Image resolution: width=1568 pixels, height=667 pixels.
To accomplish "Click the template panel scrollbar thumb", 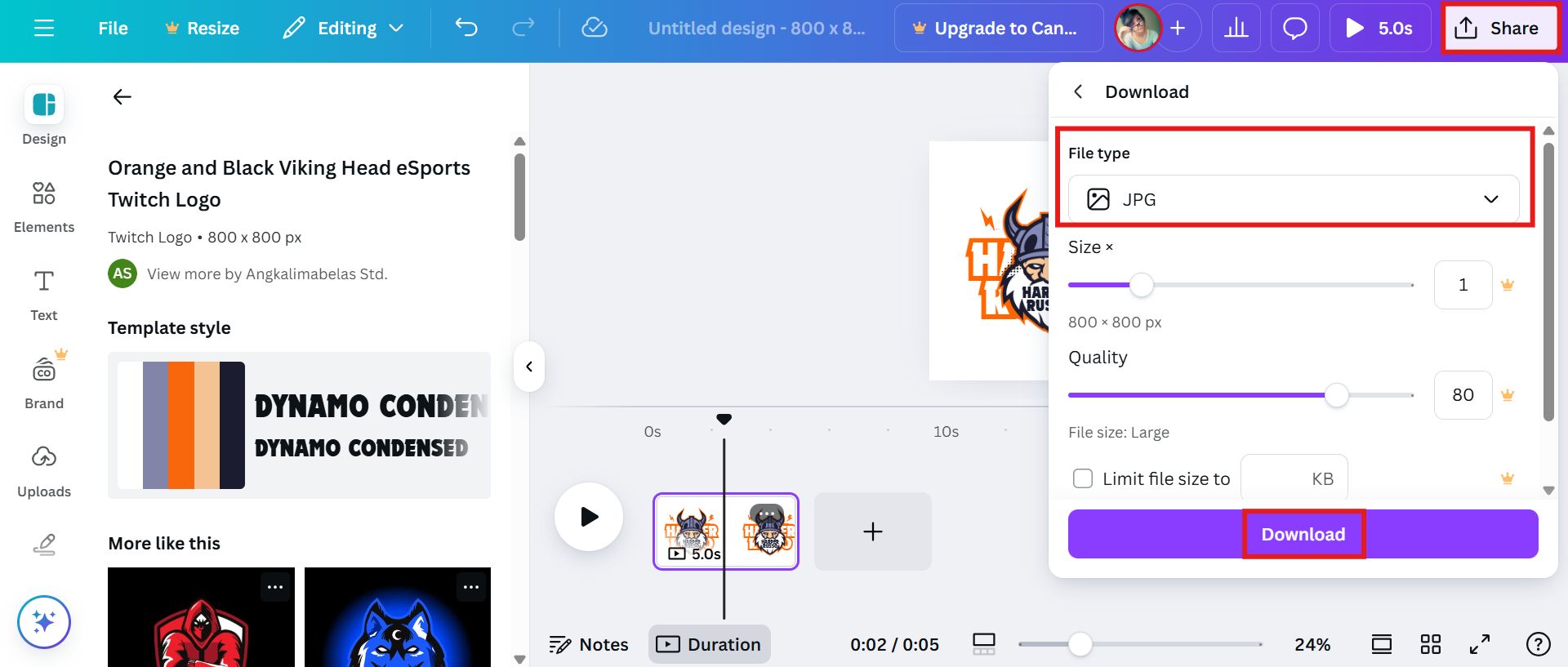I will (x=519, y=197).
